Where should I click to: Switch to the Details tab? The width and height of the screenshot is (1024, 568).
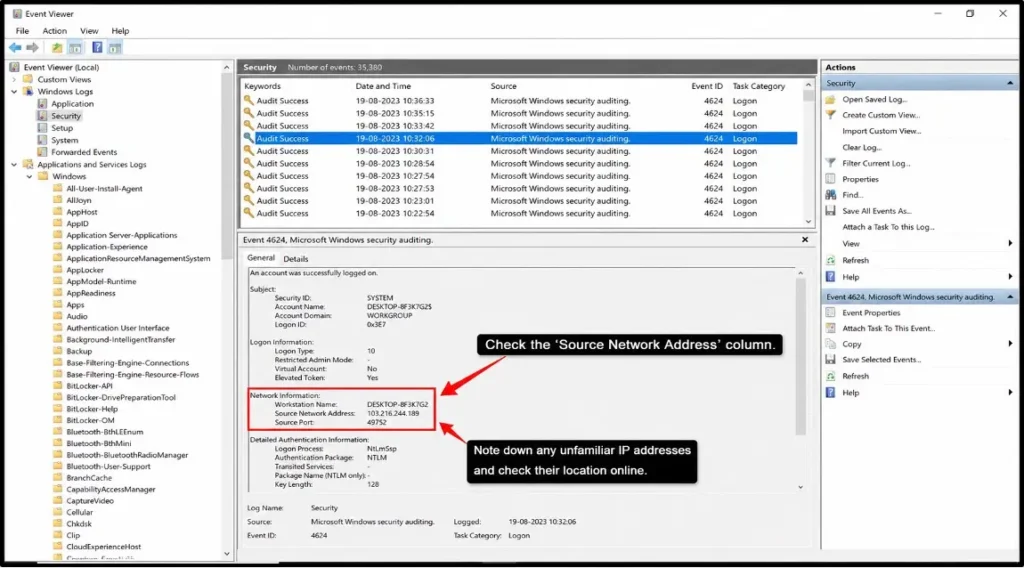[x=296, y=259]
